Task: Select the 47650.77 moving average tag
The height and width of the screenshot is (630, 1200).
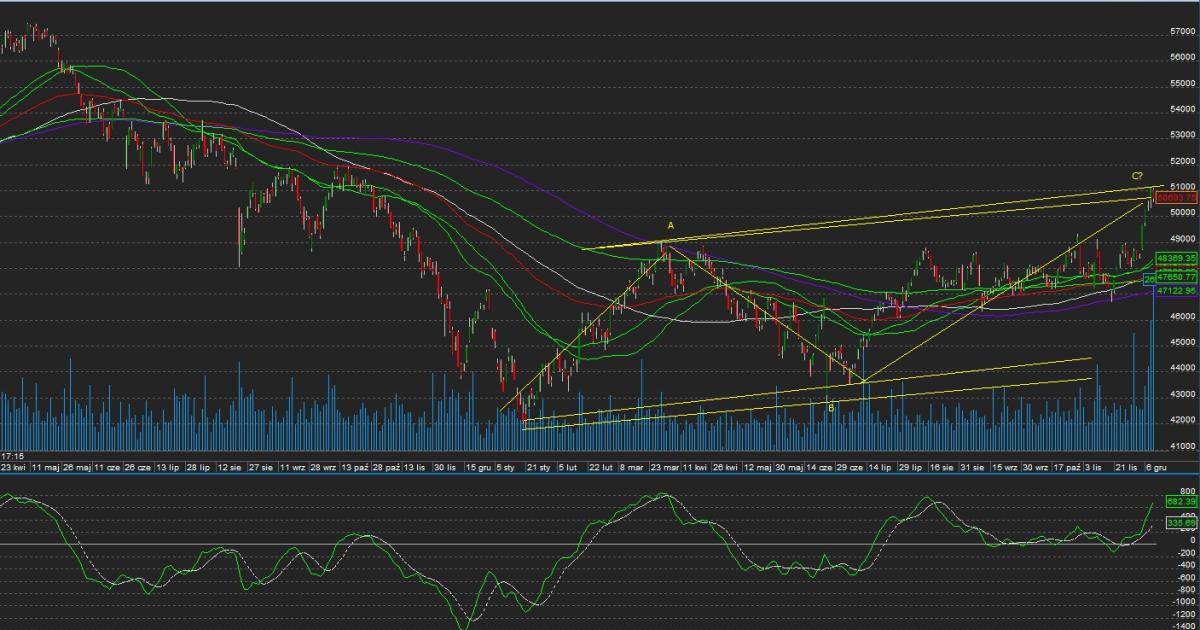Action: pyautogui.click(x=1176, y=277)
